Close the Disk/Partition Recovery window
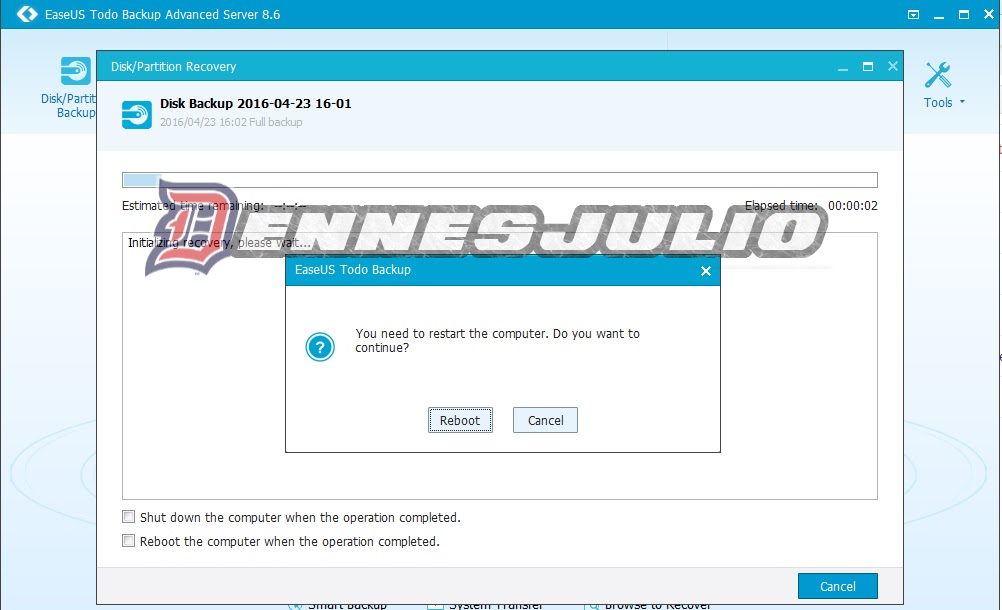The height and width of the screenshot is (610, 1002). (893, 66)
